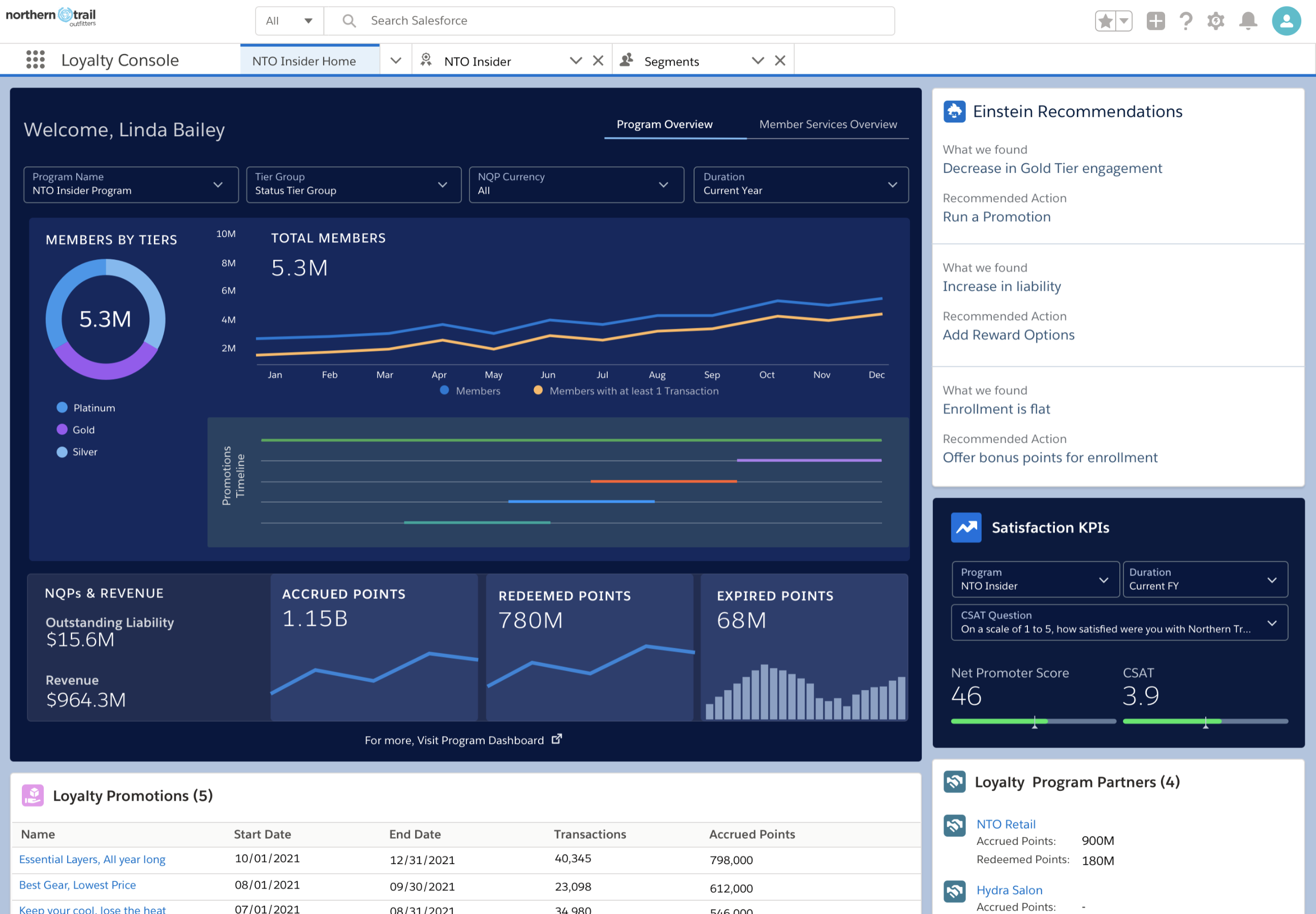This screenshot has height=914, width=1316.
Task: Click the Increase in liability link
Action: tap(1002, 286)
